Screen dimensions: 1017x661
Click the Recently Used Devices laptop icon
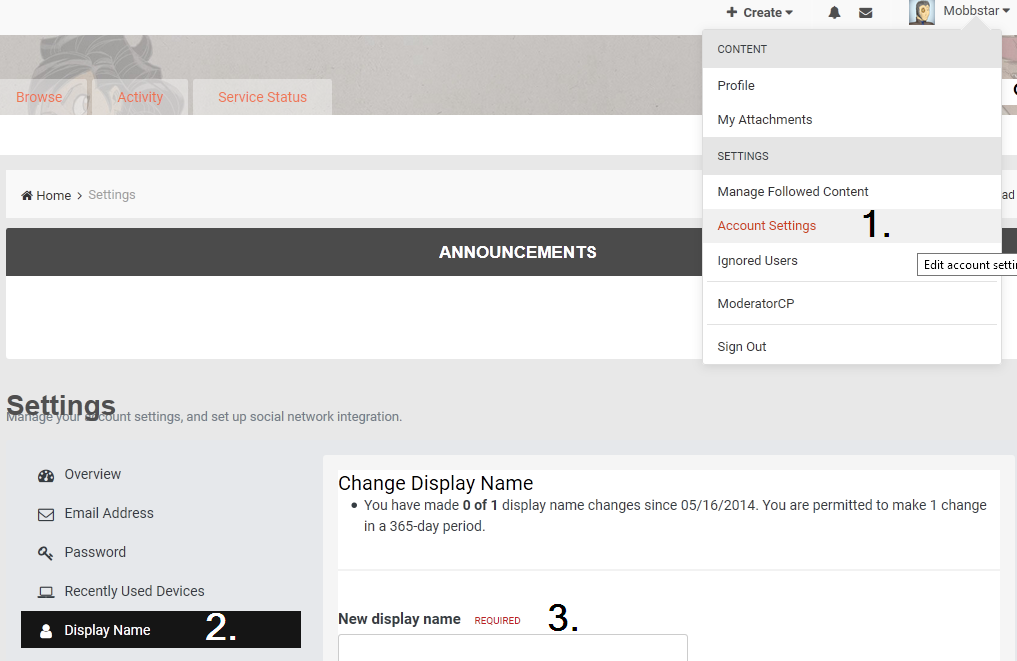46,592
